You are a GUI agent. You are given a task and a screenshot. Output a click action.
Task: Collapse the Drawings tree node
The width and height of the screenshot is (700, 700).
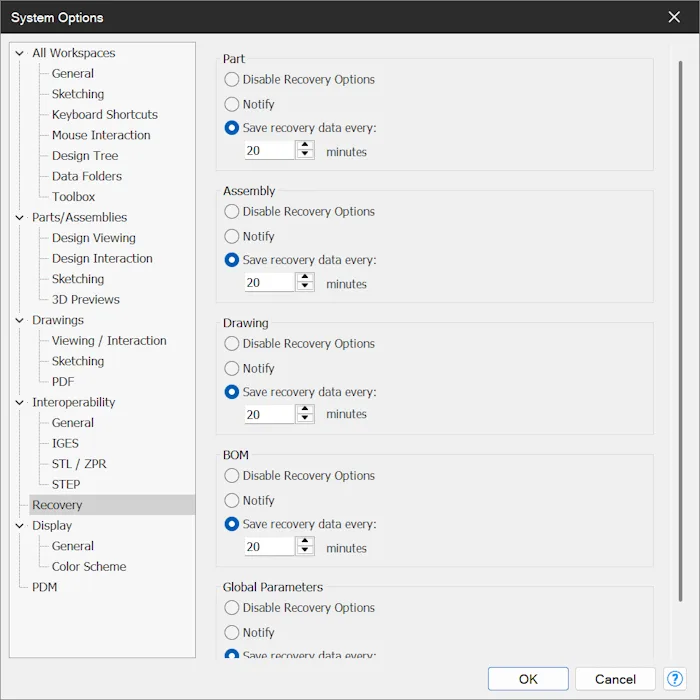tap(20, 320)
